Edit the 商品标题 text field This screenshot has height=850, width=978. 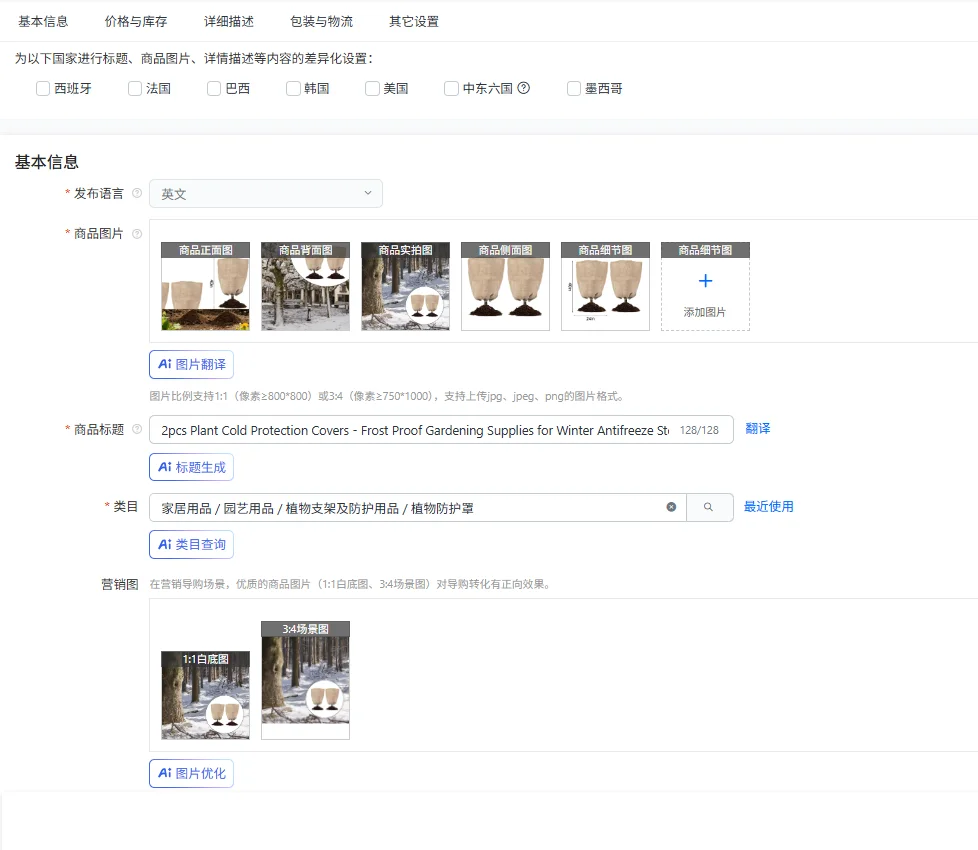click(441, 430)
